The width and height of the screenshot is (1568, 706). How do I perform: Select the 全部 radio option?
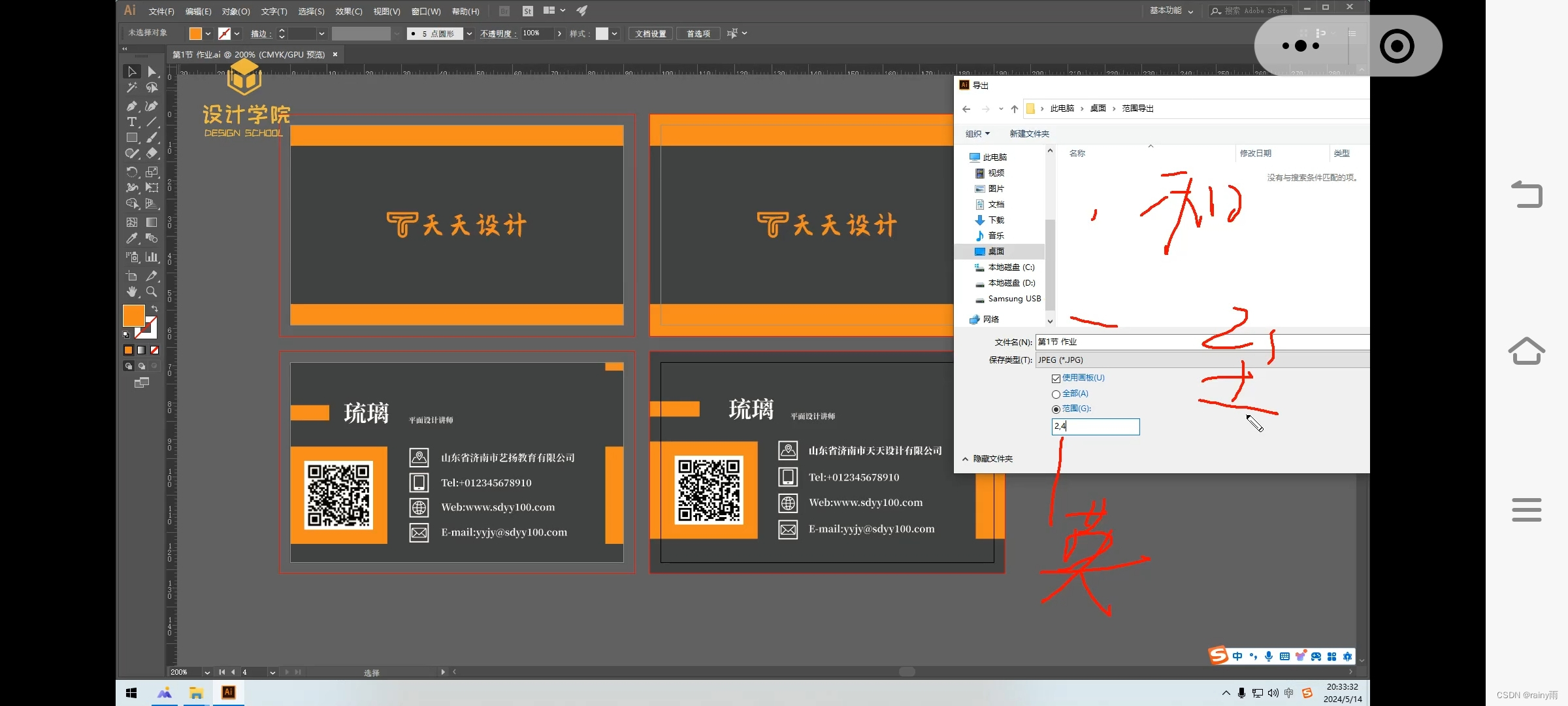tap(1056, 394)
